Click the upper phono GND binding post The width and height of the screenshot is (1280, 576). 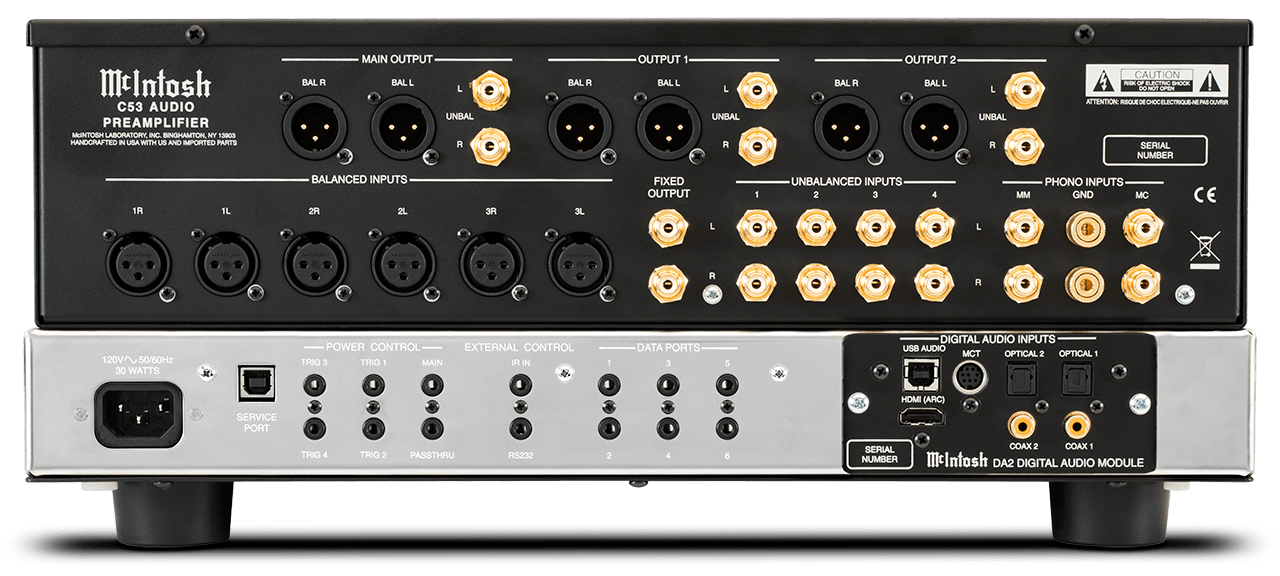click(1083, 229)
